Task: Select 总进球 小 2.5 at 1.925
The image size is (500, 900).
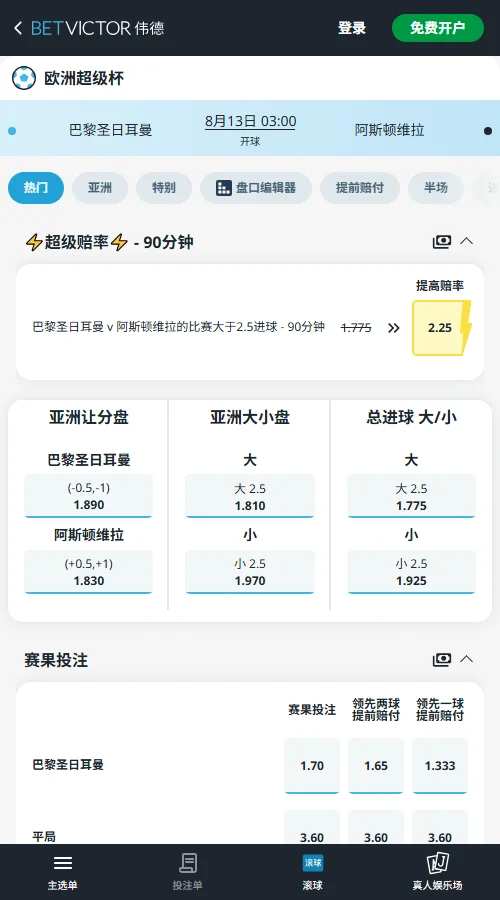Action: tap(412, 572)
